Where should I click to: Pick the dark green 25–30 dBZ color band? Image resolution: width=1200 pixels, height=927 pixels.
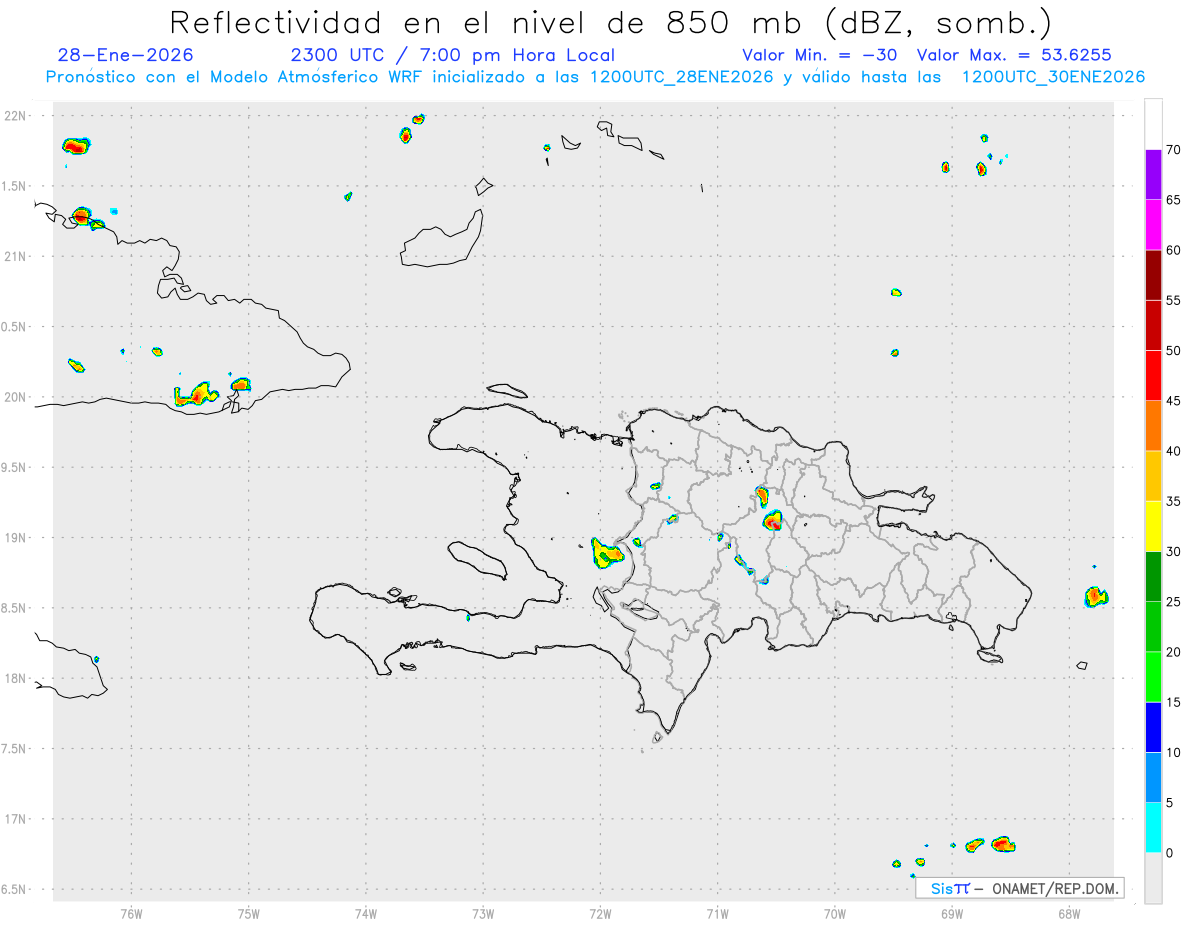1153,576
